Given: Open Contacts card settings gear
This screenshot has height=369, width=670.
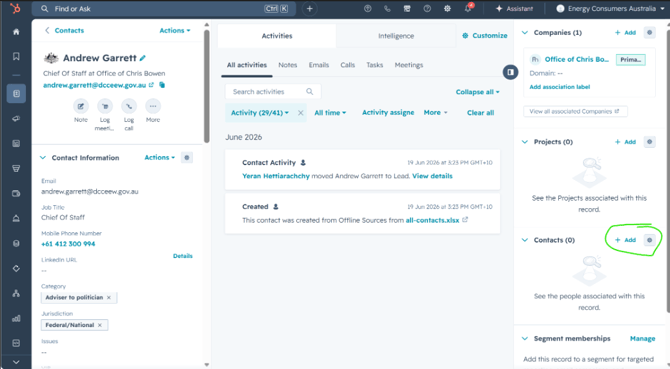Looking at the screenshot, I should pyautogui.click(x=649, y=240).
